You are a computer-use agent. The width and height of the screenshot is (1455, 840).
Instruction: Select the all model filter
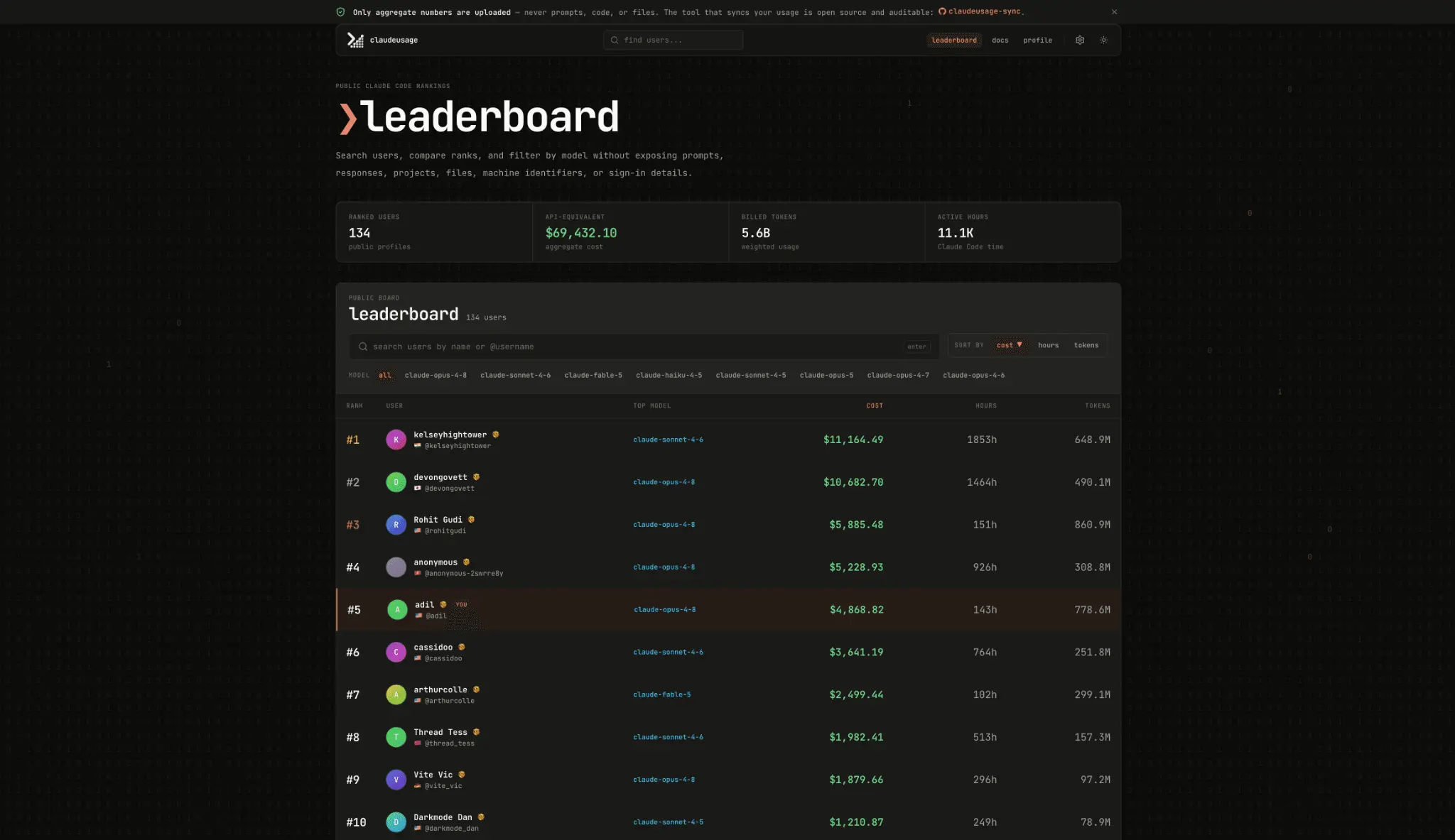(x=384, y=375)
